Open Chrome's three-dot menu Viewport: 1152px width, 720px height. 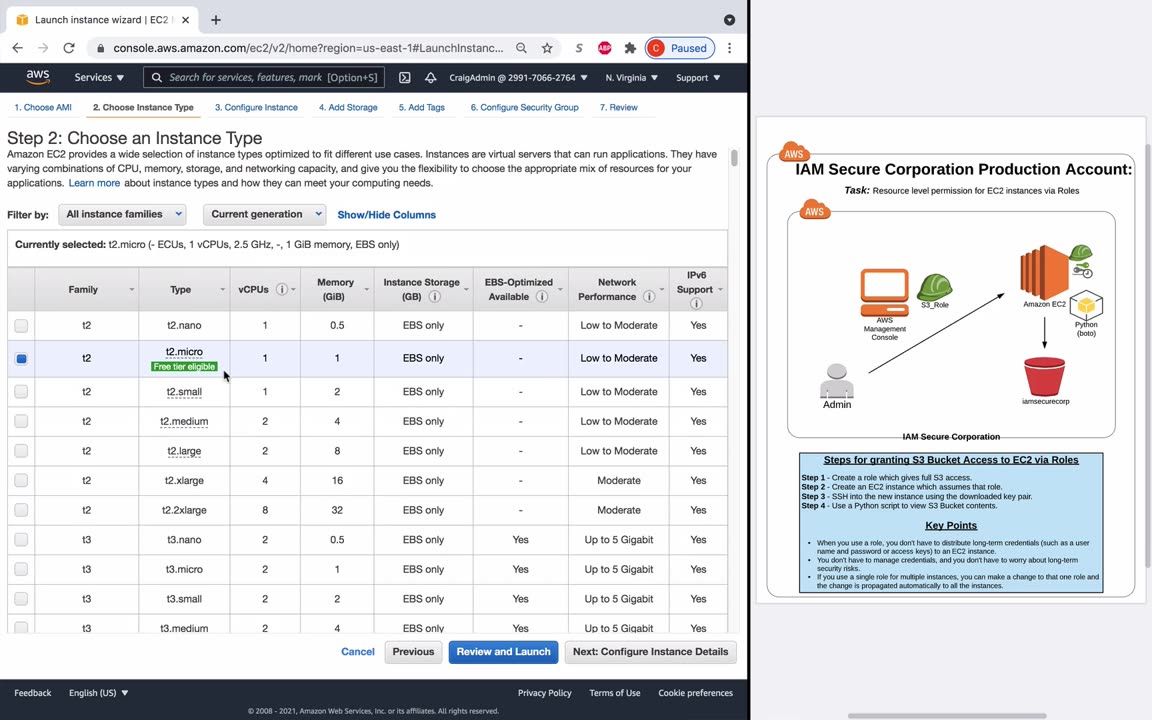coord(730,48)
